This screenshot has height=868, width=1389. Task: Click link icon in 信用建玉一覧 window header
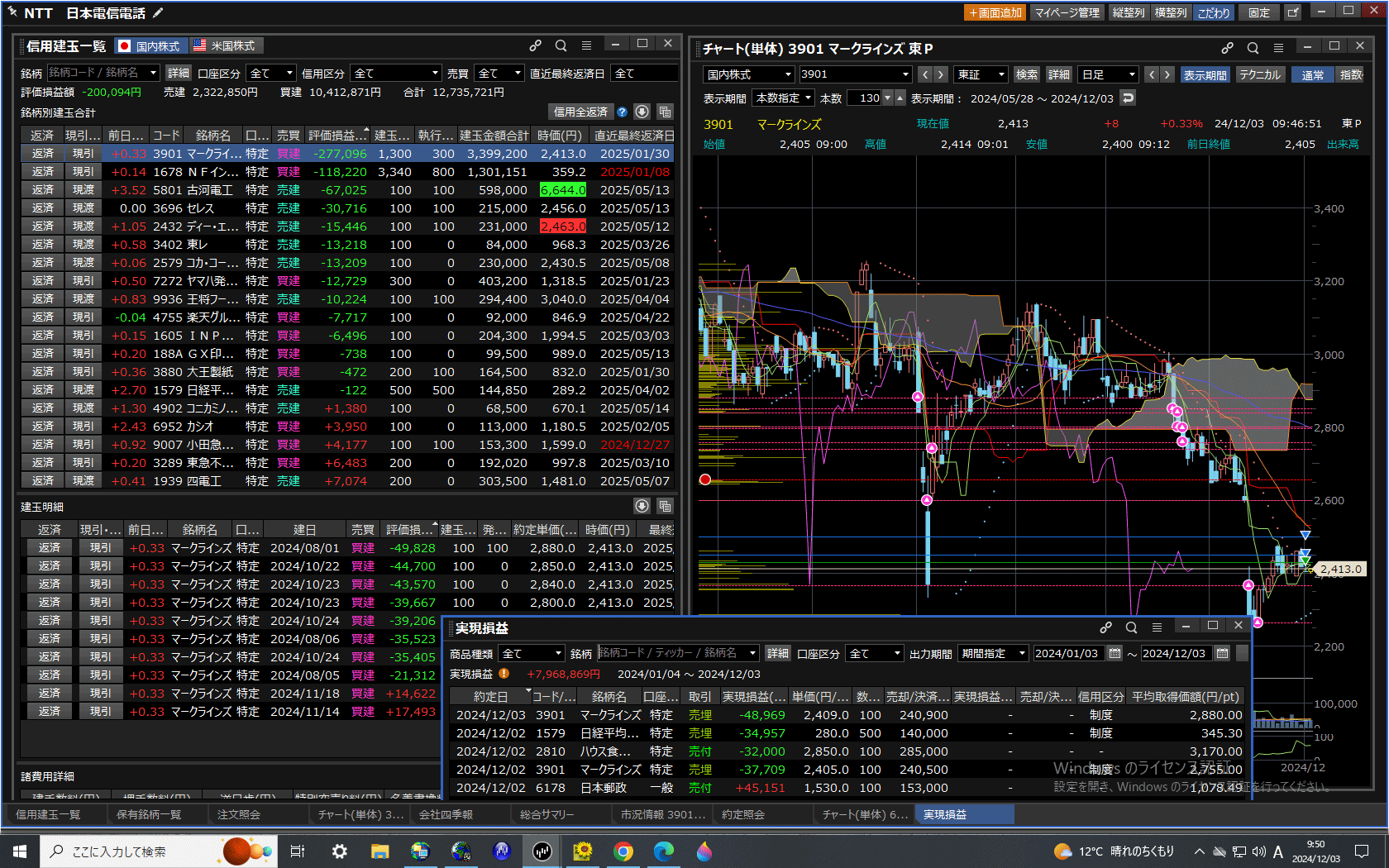pos(536,45)
